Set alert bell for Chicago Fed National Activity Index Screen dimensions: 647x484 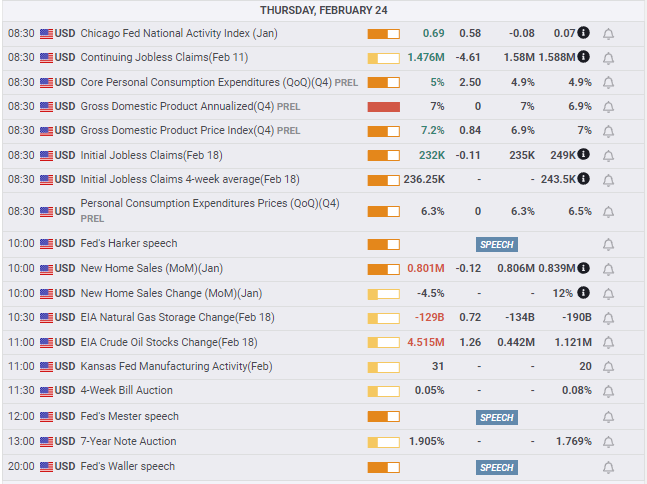click(608, 34)
